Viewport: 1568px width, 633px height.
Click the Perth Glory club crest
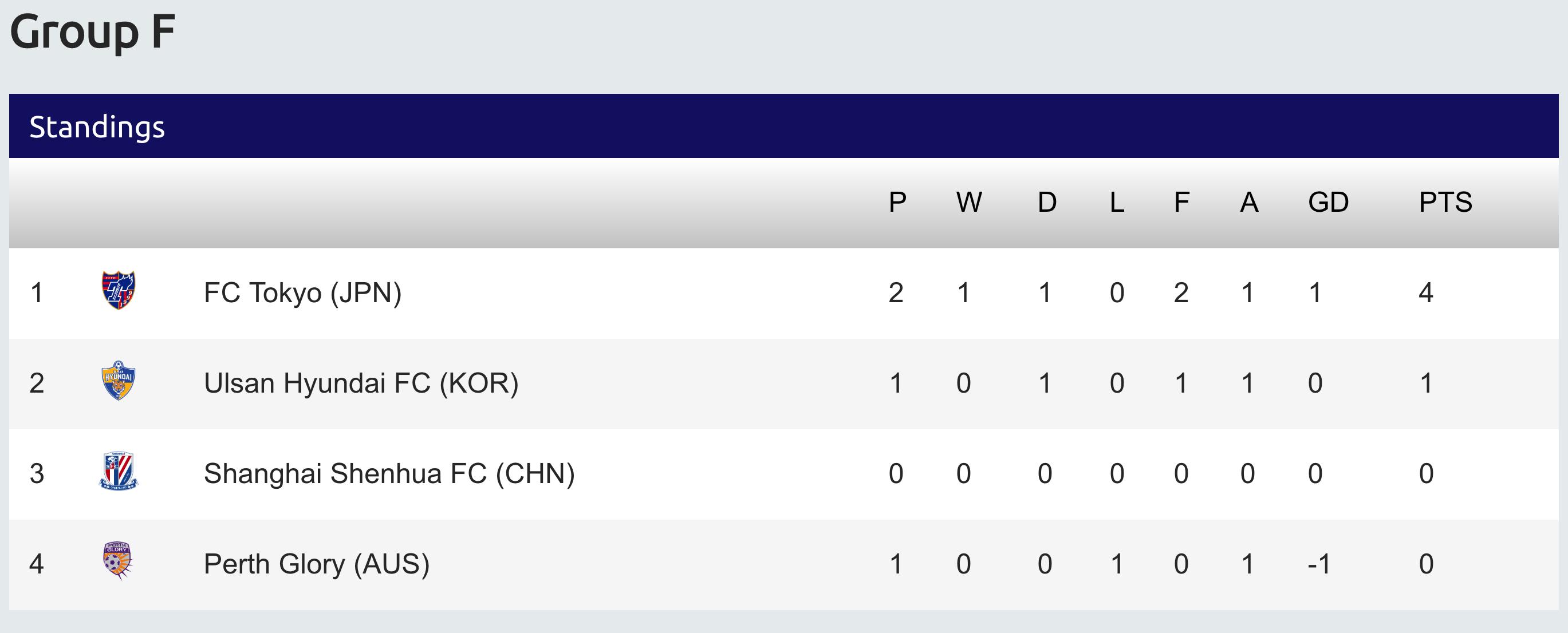(x=117, y=561)
